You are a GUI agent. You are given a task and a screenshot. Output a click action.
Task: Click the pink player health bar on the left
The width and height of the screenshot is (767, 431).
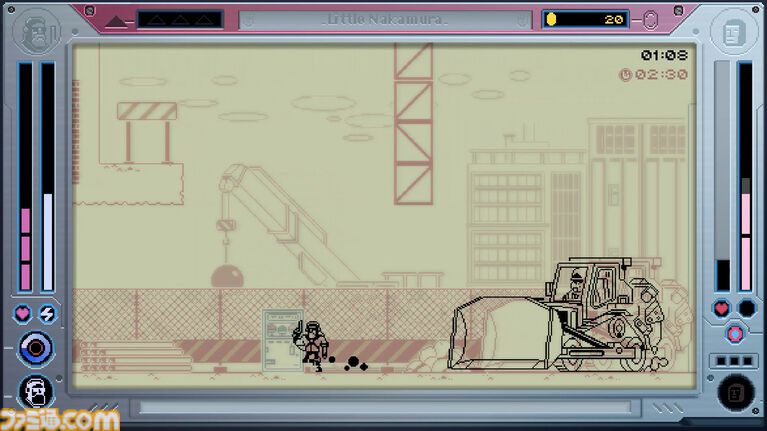(25, 177)
